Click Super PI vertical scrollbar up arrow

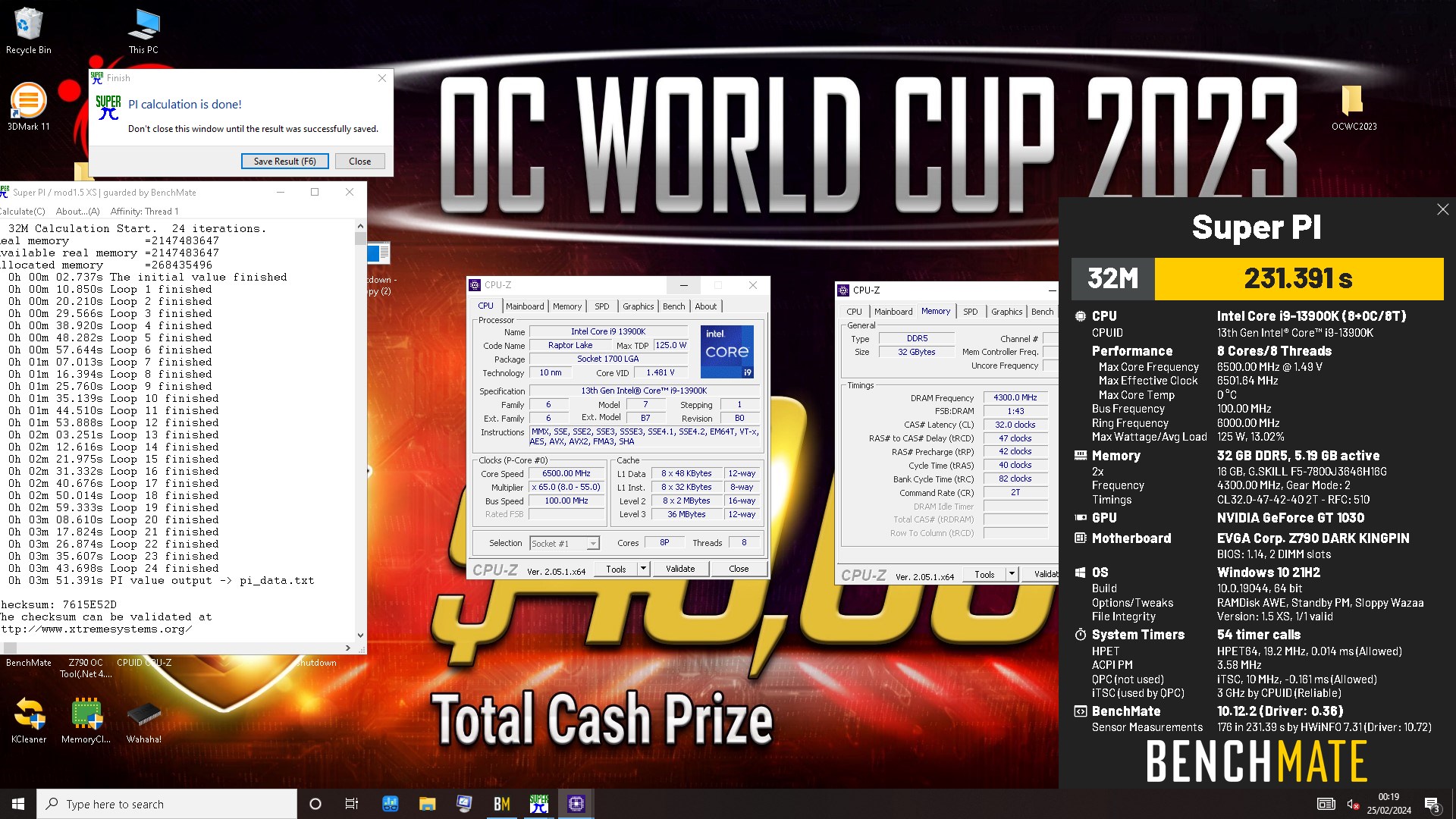click(x=360, y=226)
